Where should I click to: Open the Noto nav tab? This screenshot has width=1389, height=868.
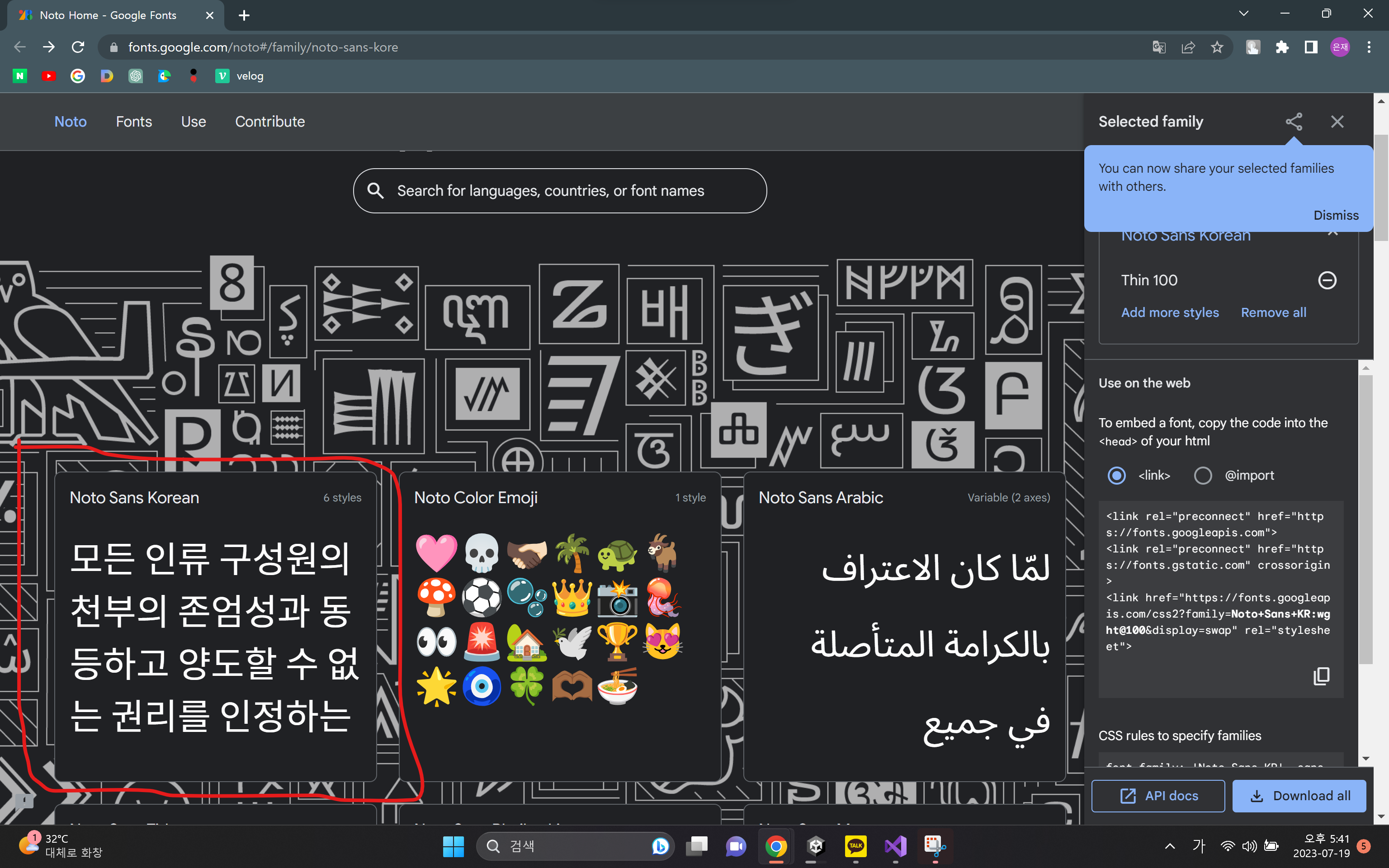point(71,122)
